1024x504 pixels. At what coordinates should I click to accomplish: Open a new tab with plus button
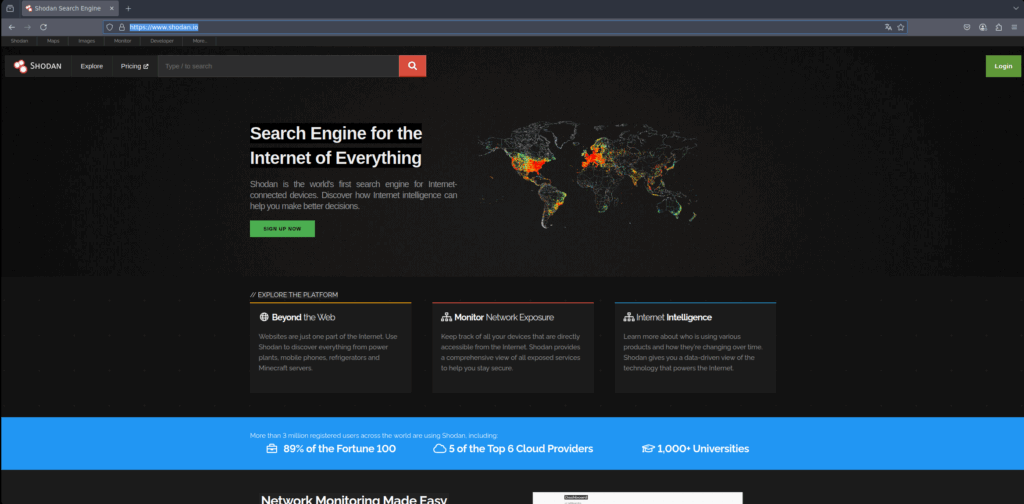tap(128, 8)
